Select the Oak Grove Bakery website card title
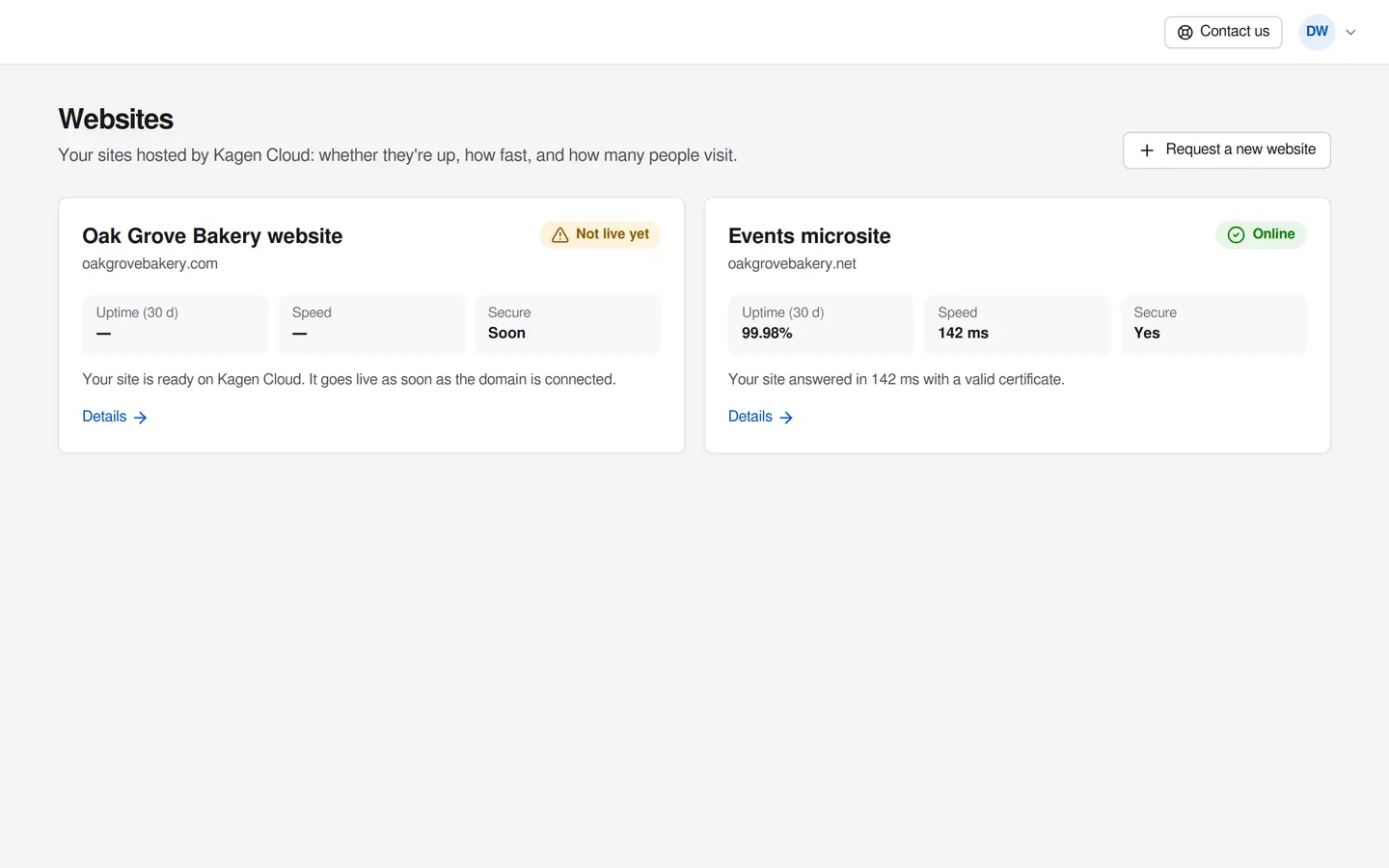 coord(212,236)
